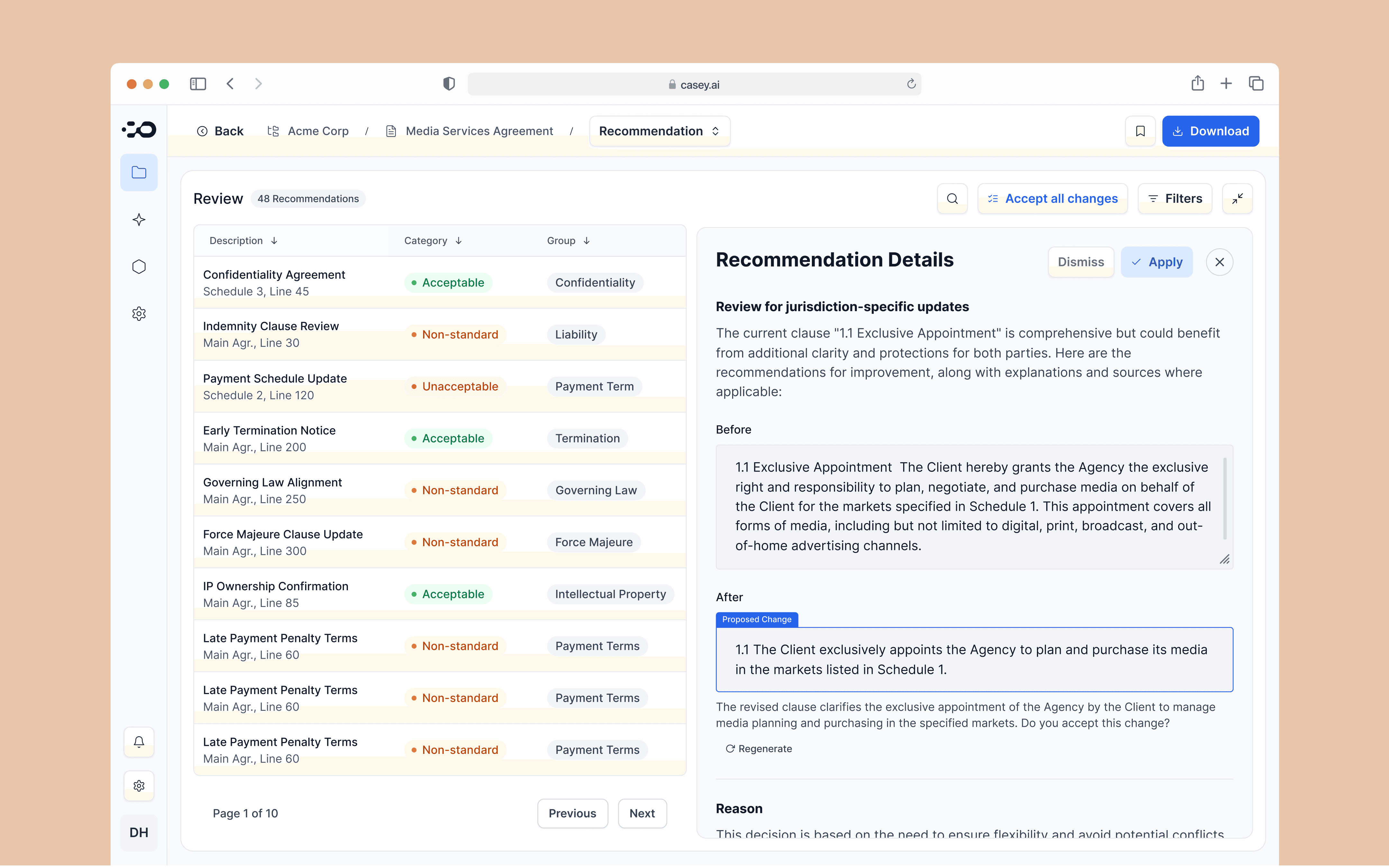Screen dimensions: 1389x868
Task: Click the bookmark icon next to Download
Action: 1140,131
